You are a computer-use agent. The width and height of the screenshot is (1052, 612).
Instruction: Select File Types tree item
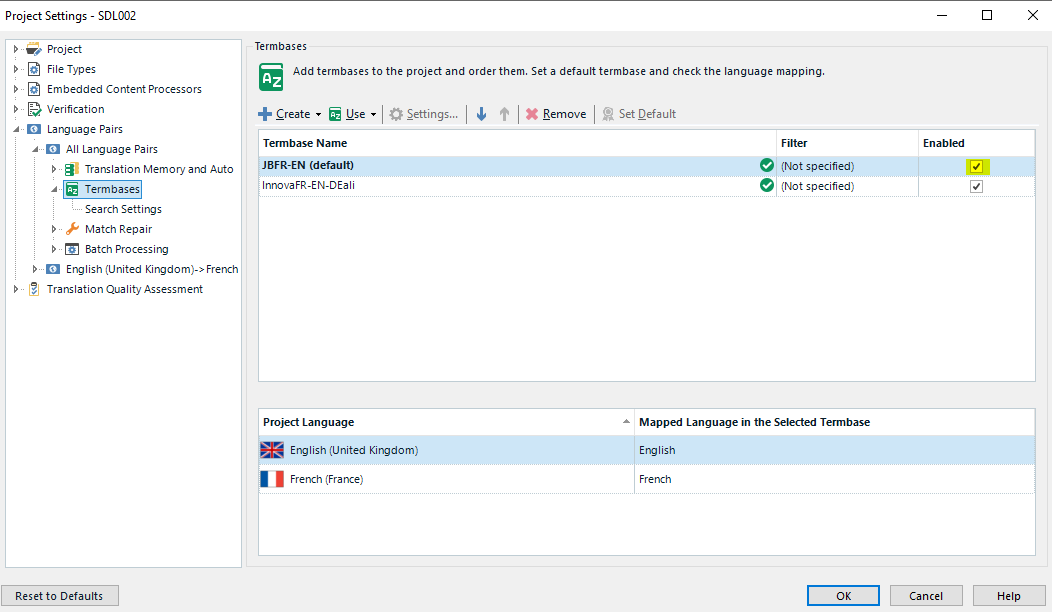tap(71, 69)
